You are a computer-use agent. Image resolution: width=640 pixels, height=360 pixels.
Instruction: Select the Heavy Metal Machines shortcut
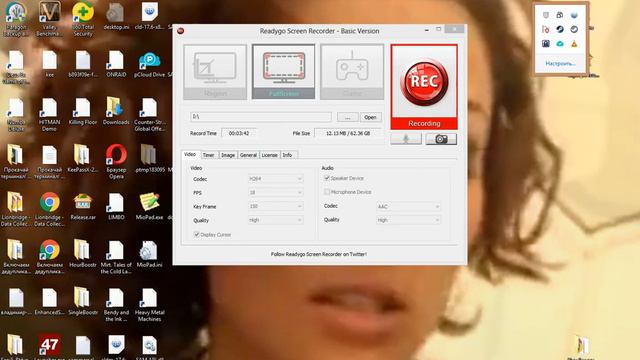(149, 304)
